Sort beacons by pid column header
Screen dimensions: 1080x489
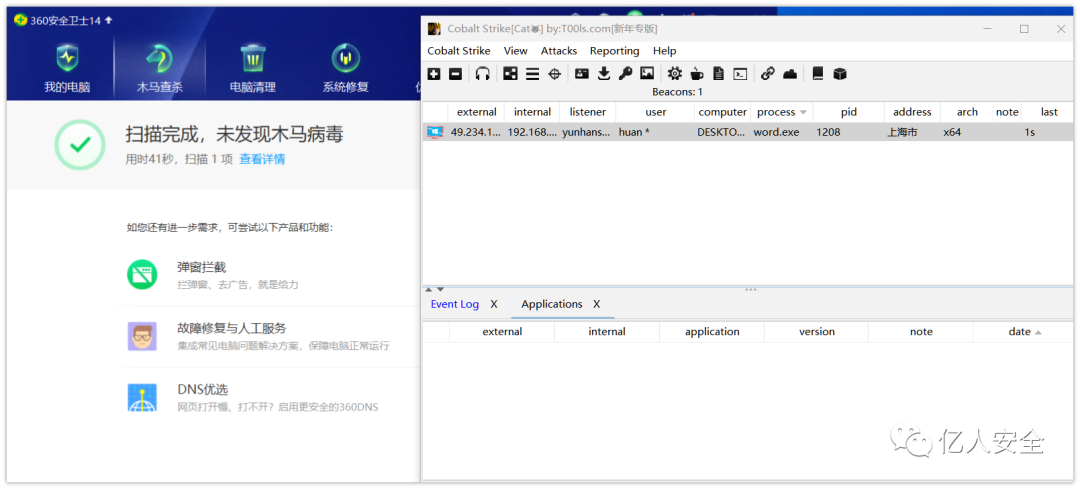click(849, 112)
